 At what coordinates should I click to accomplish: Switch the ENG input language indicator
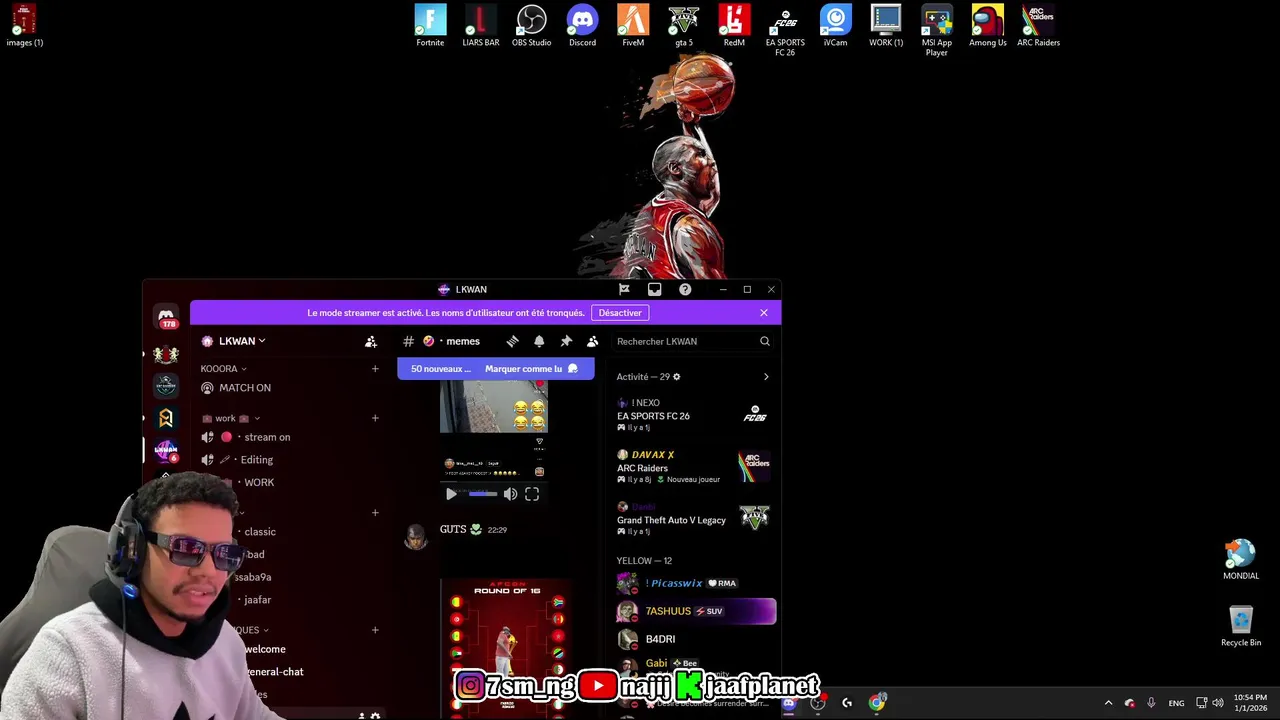point(1176,703)
